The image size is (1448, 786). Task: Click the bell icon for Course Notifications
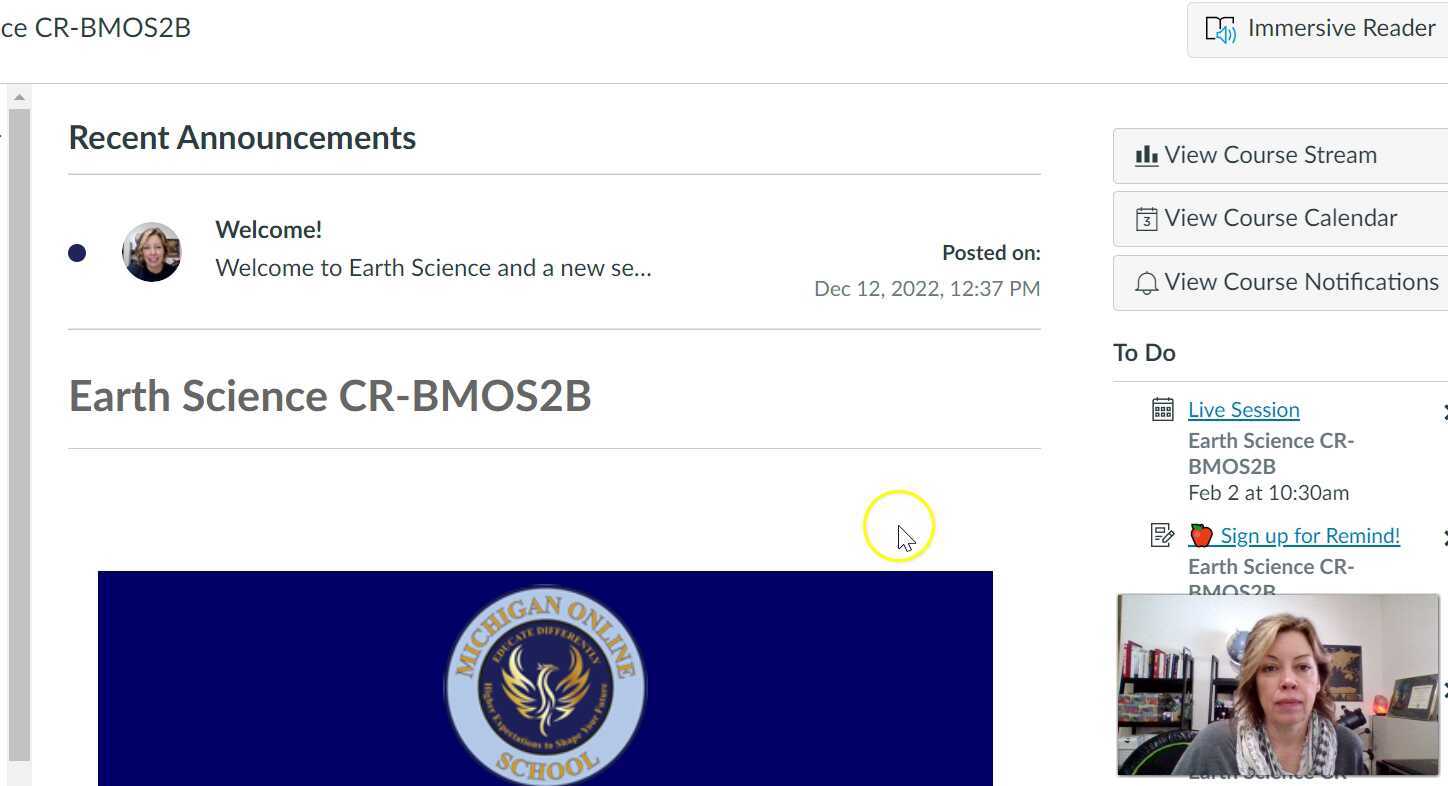tap(1146, 282)
